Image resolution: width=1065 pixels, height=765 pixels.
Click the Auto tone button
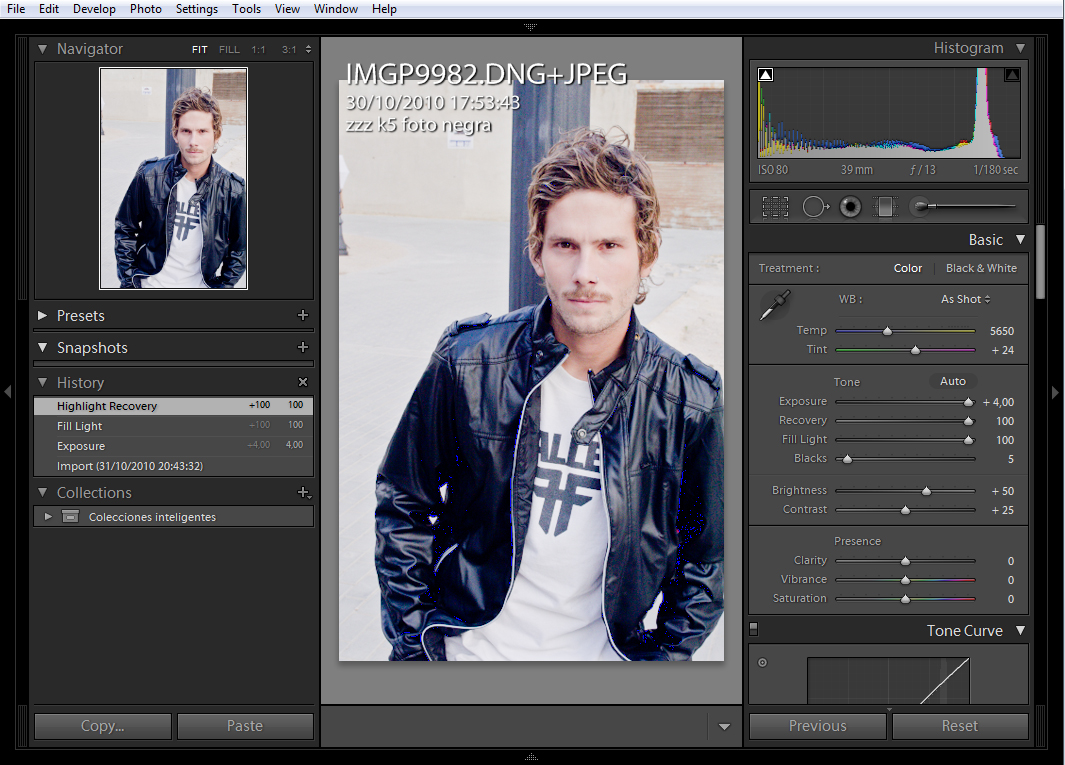[x=952, y=381]
